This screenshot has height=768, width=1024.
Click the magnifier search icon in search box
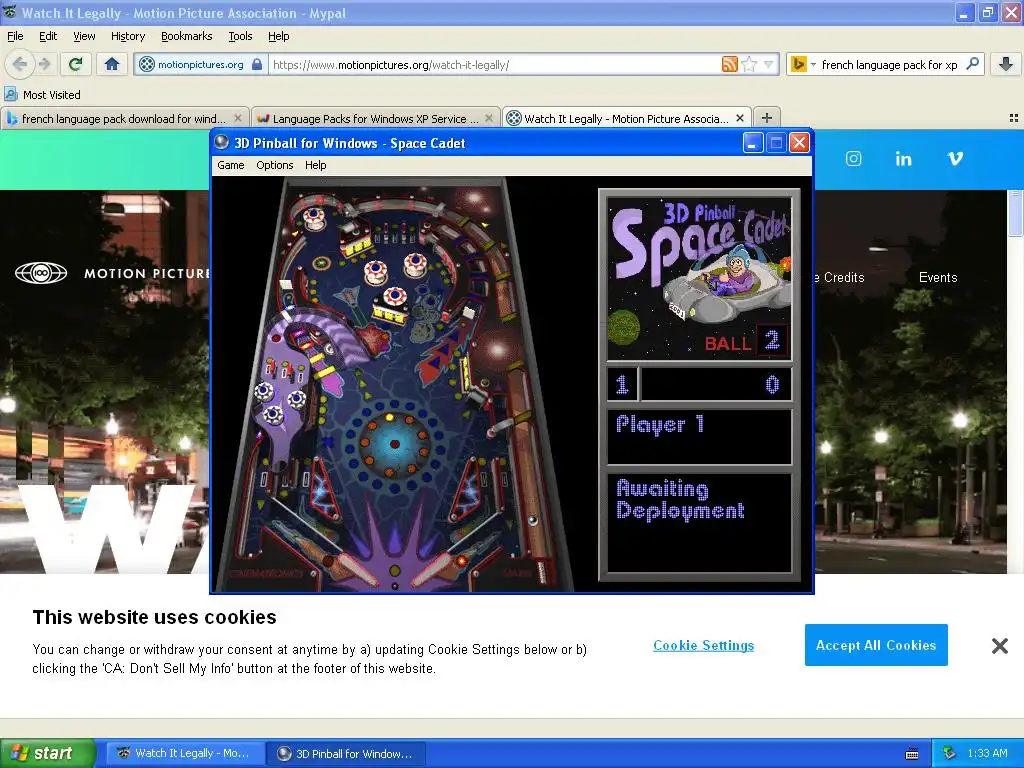click(x=972, y=64)
